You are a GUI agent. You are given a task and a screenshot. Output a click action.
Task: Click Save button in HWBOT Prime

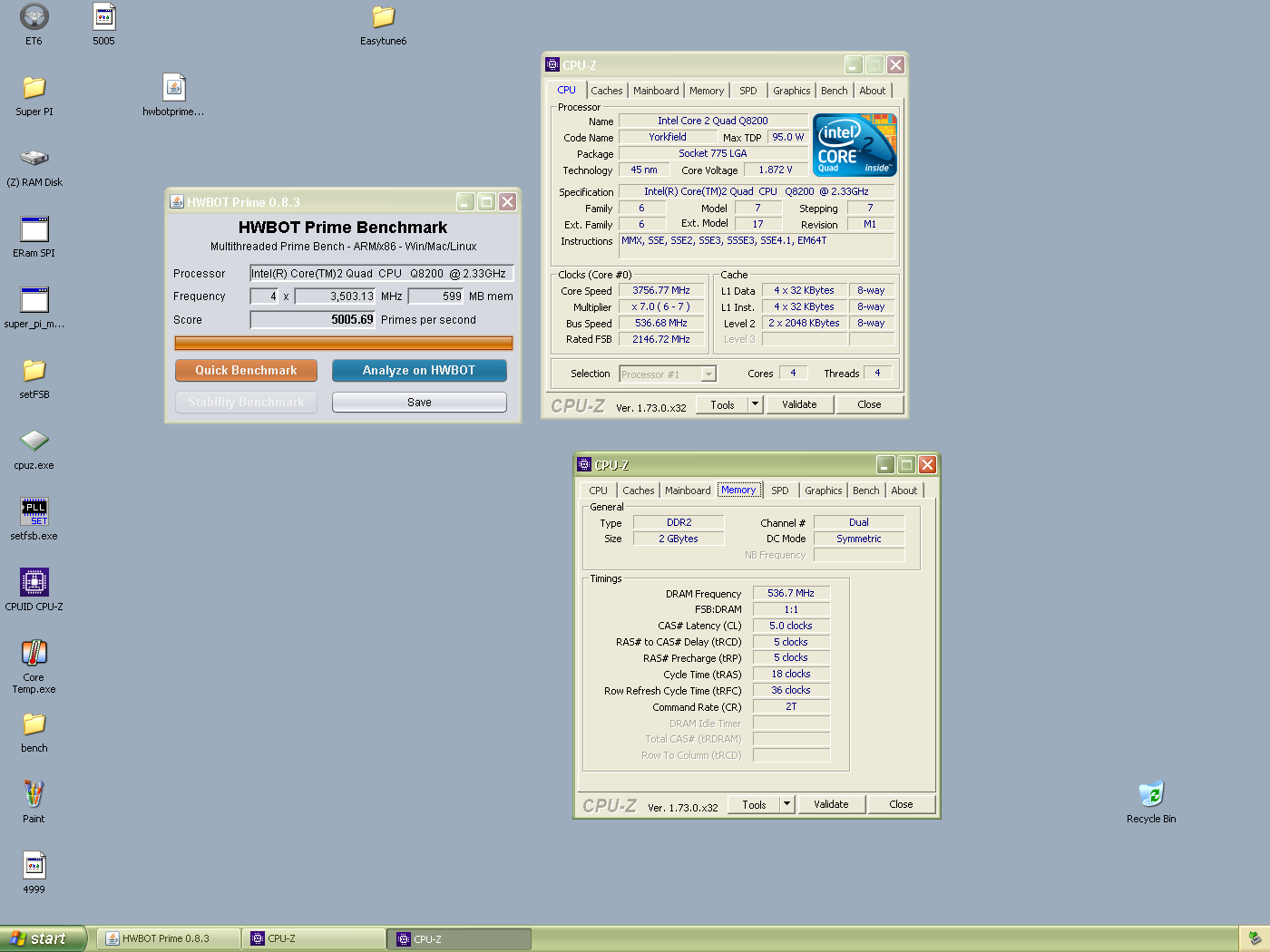[419, 402]
